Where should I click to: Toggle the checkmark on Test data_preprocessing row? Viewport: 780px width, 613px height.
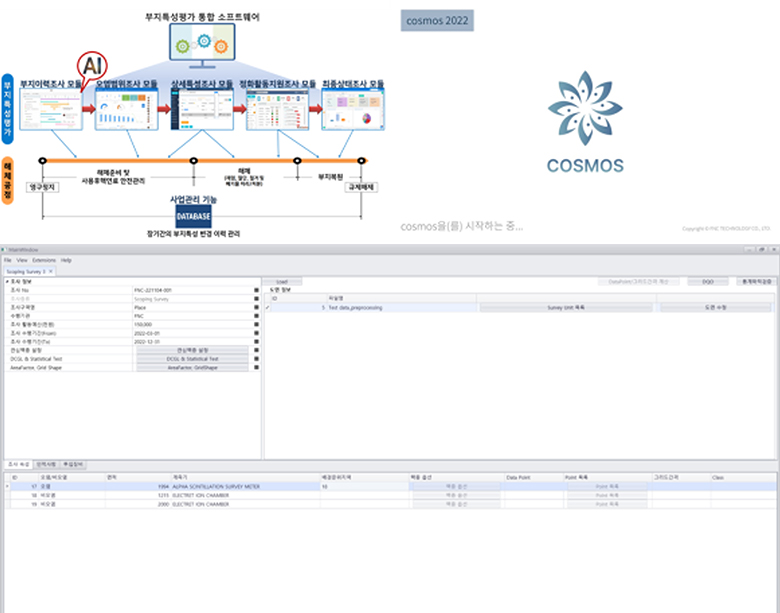tap(268, 307)
